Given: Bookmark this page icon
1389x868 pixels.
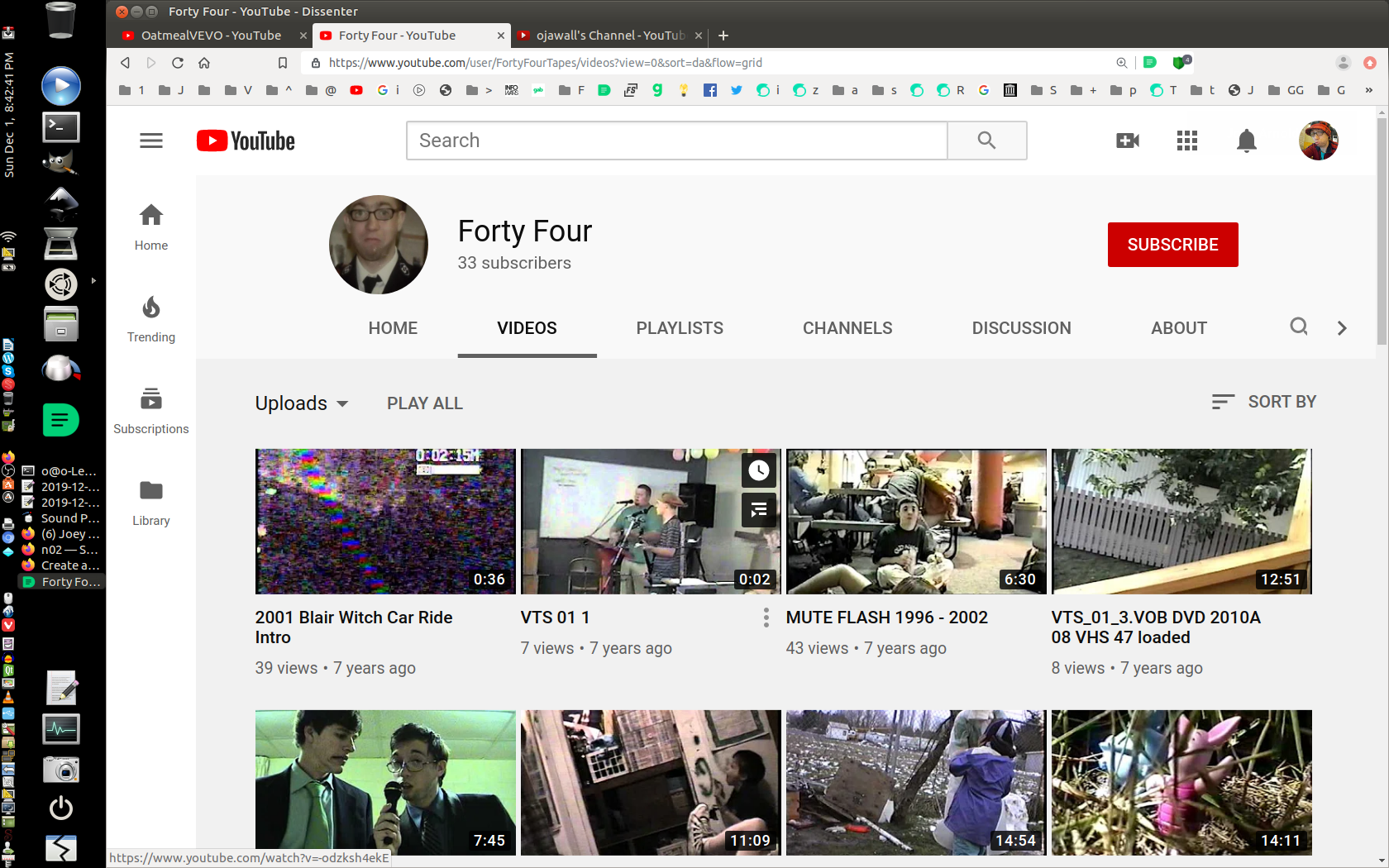Looking at the screenshot, I should click(x=283, y=63).
